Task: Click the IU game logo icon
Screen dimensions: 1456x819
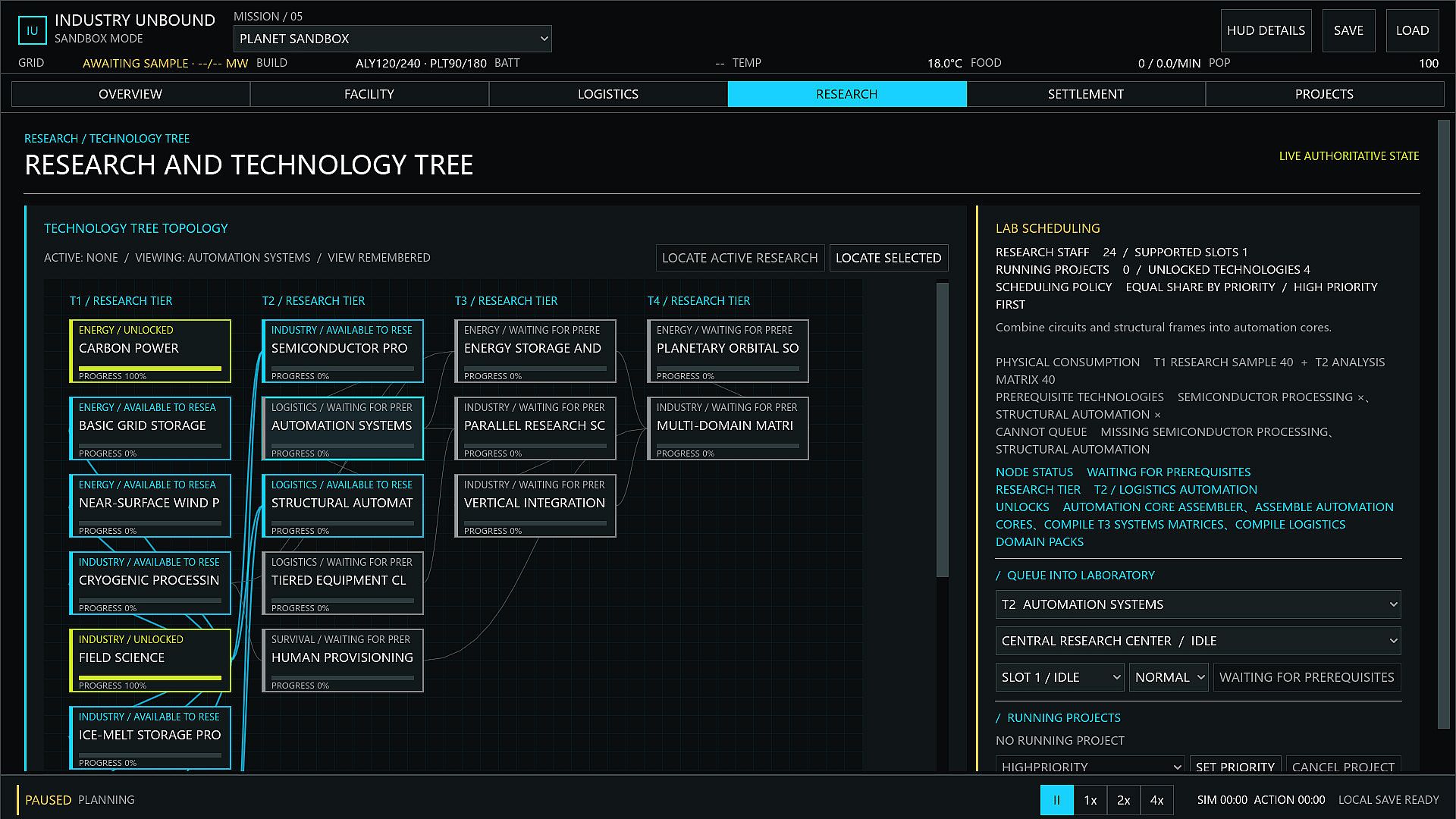Action: 32,31
